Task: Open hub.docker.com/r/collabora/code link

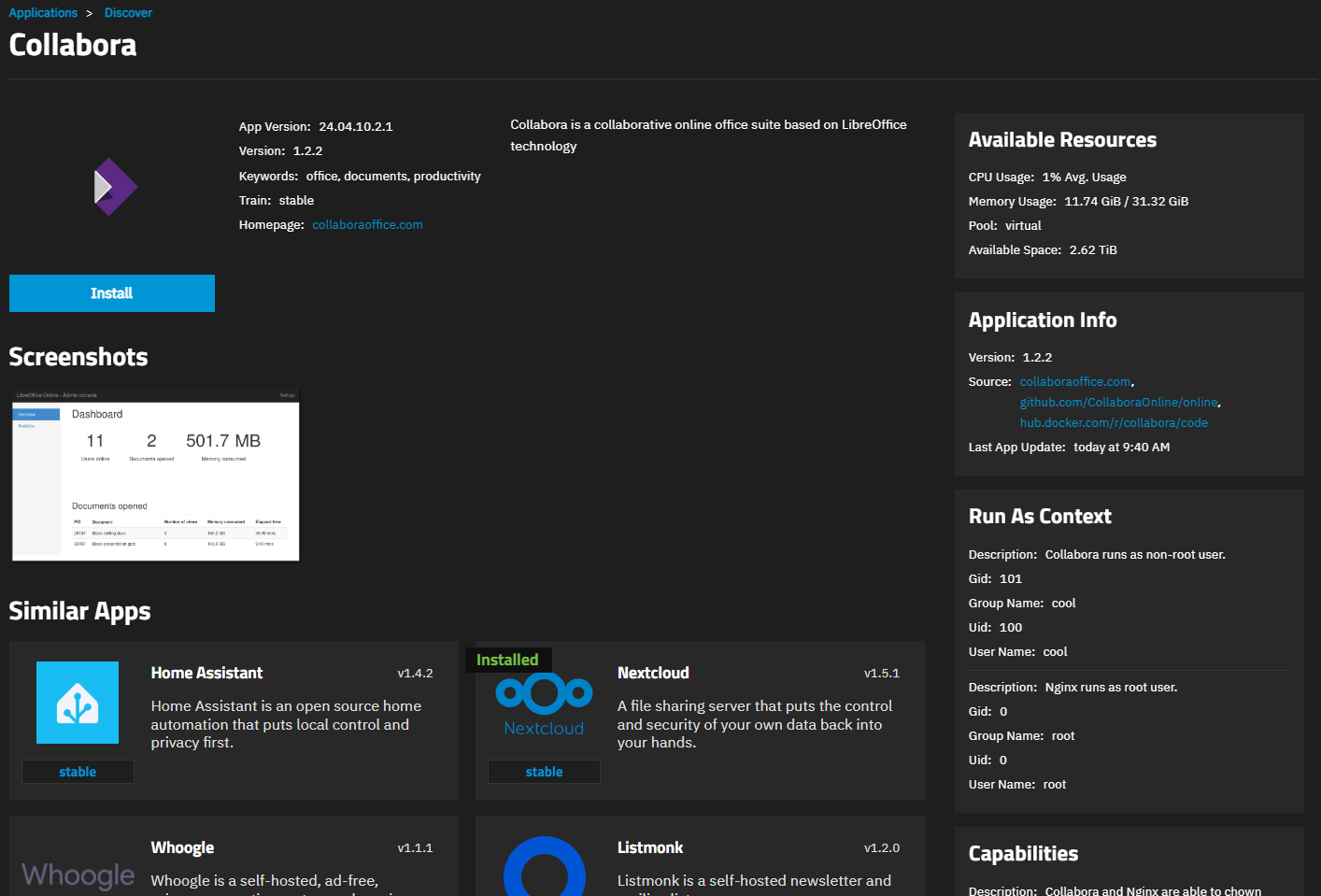Action: tap(1114, 423)
